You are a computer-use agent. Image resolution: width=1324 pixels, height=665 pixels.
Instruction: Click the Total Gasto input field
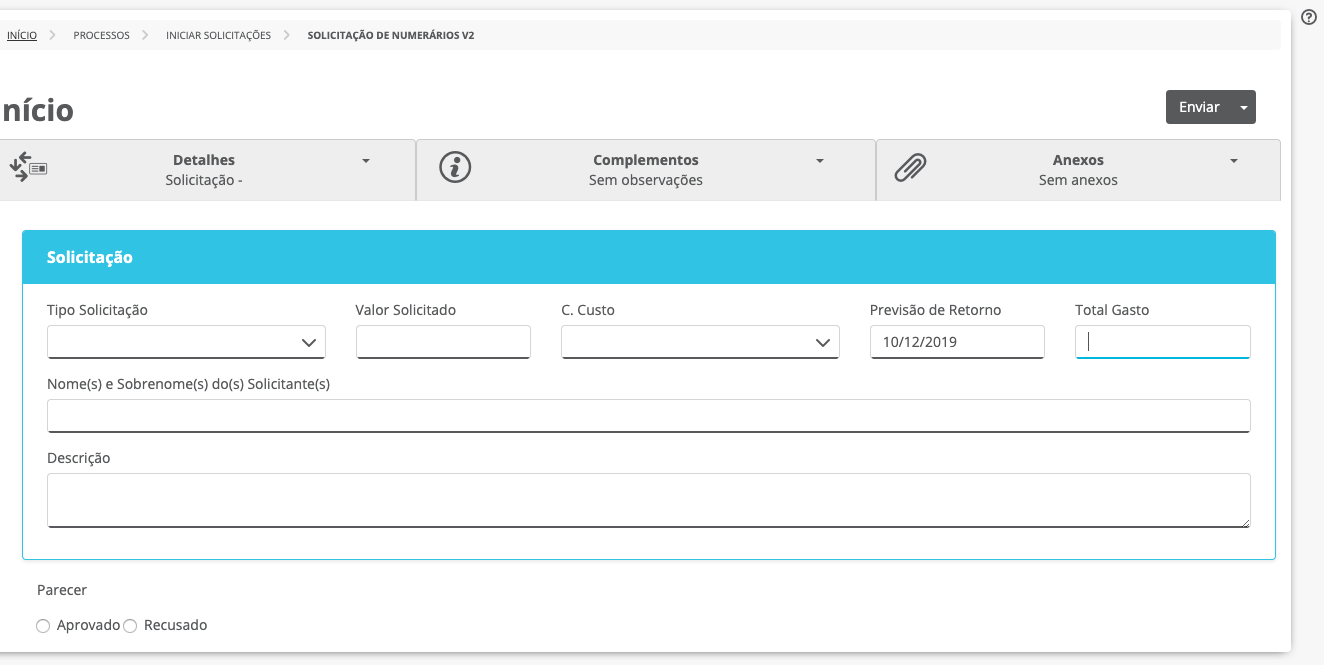[x=1163, y=342]
